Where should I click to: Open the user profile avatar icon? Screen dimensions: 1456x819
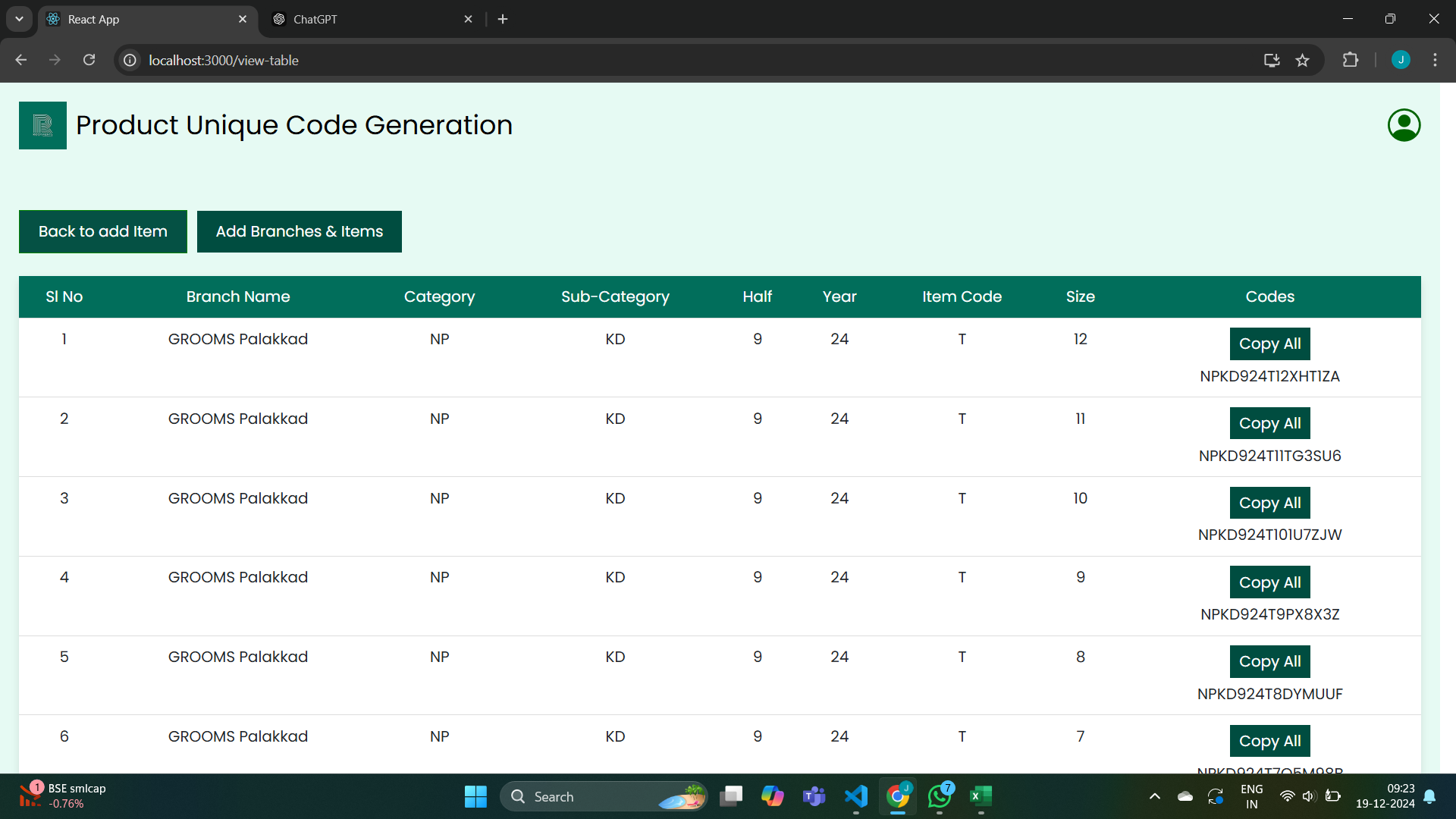[1404, 125]
